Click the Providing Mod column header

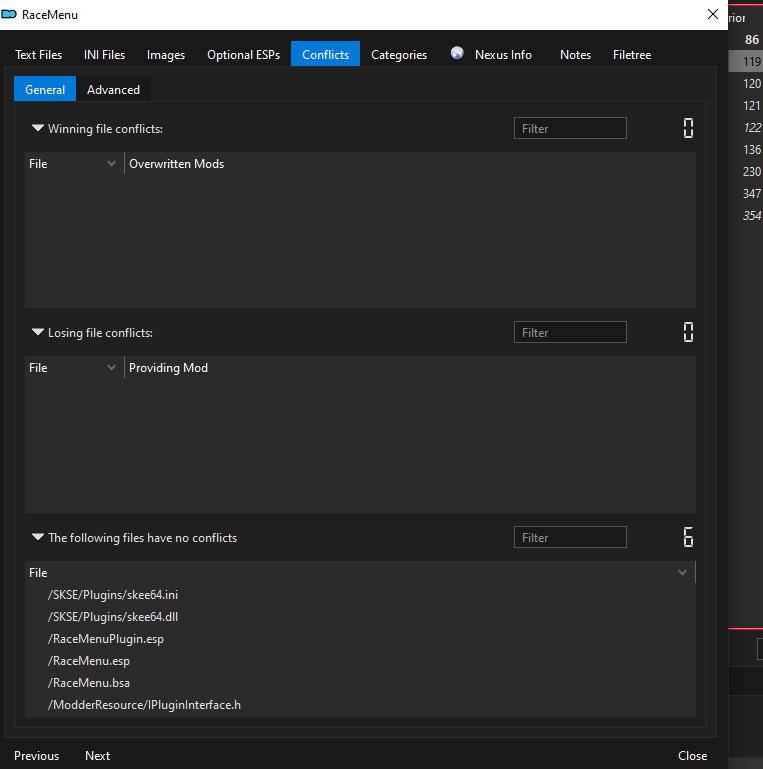tap(168, 368)
